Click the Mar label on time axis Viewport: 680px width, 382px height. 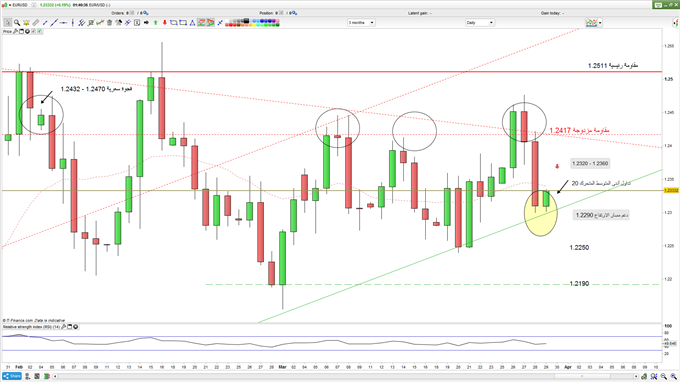pyautogui.click(x=282, y=367)
